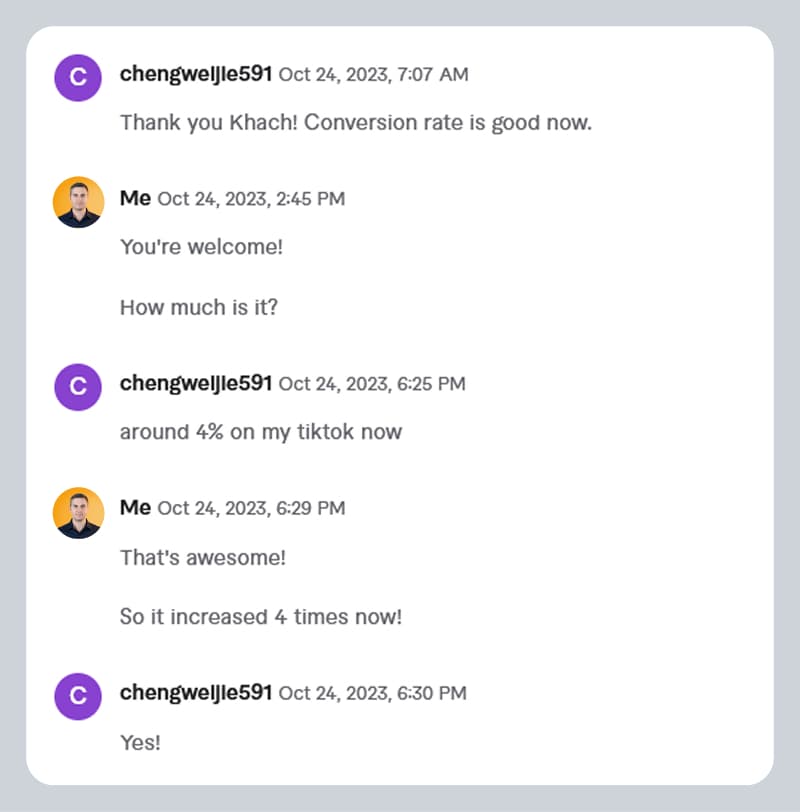Click the final "Yes!" reply message
This screenshot has width=800, height=812.
[140, 743]
